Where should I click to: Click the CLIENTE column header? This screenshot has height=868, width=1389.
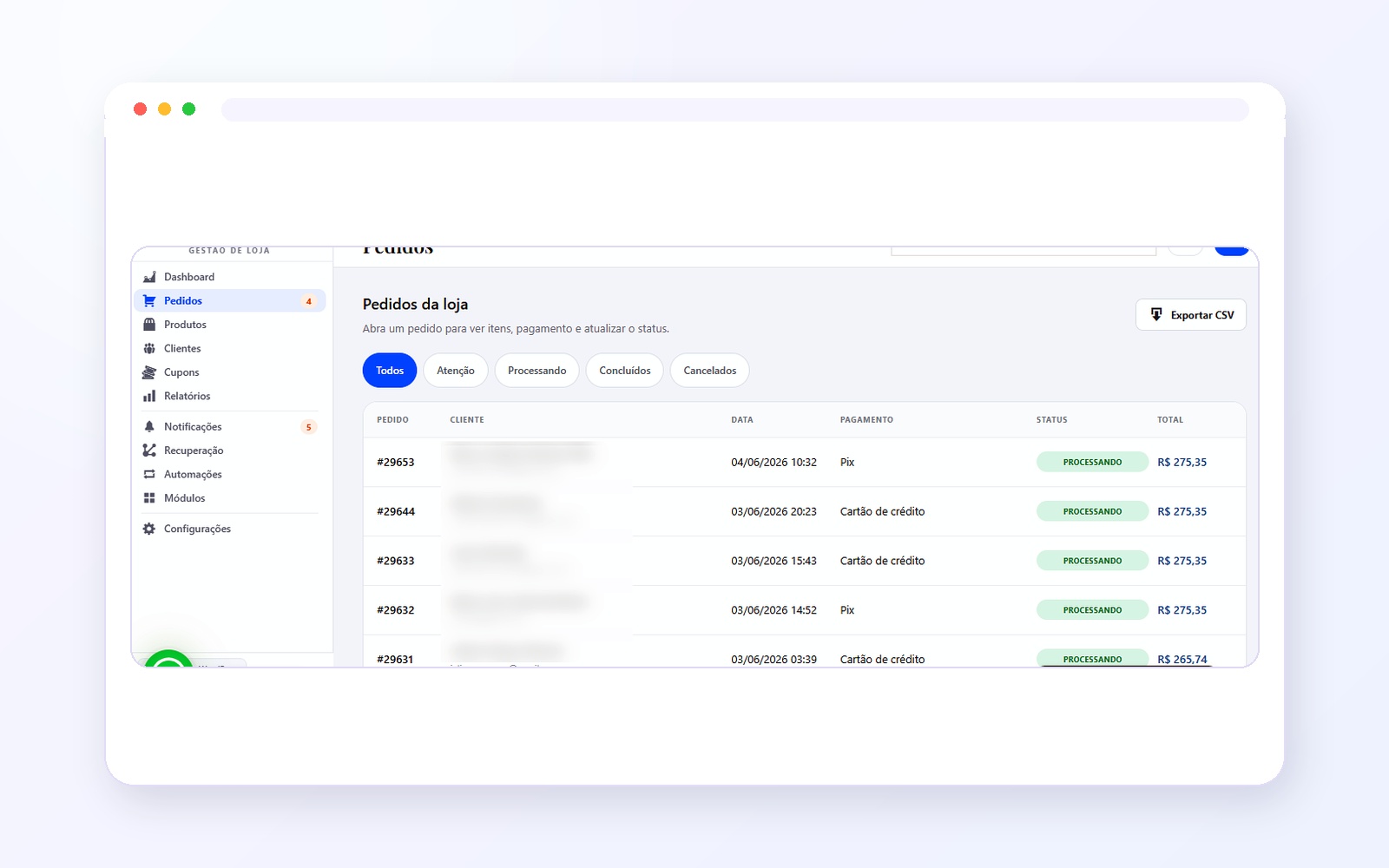[x=467, y=420]
